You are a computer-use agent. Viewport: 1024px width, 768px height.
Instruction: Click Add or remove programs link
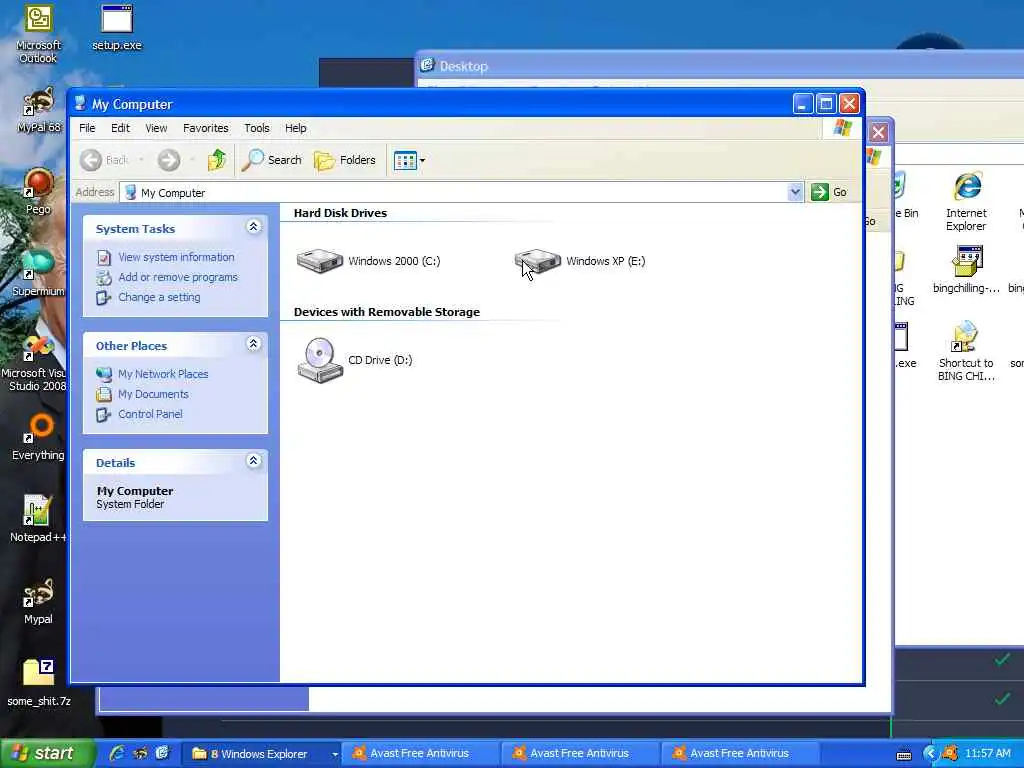(x=178, y=278)
